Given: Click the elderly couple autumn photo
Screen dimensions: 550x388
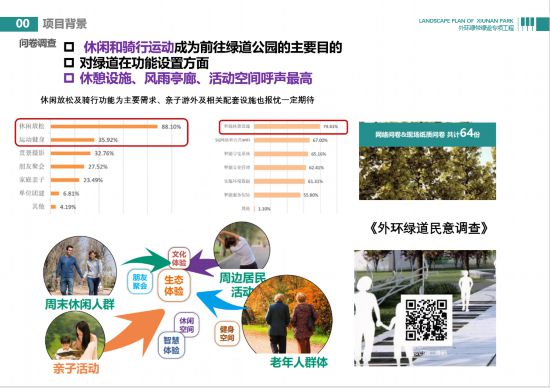Looking at the screenshot, I should point(288,315).
